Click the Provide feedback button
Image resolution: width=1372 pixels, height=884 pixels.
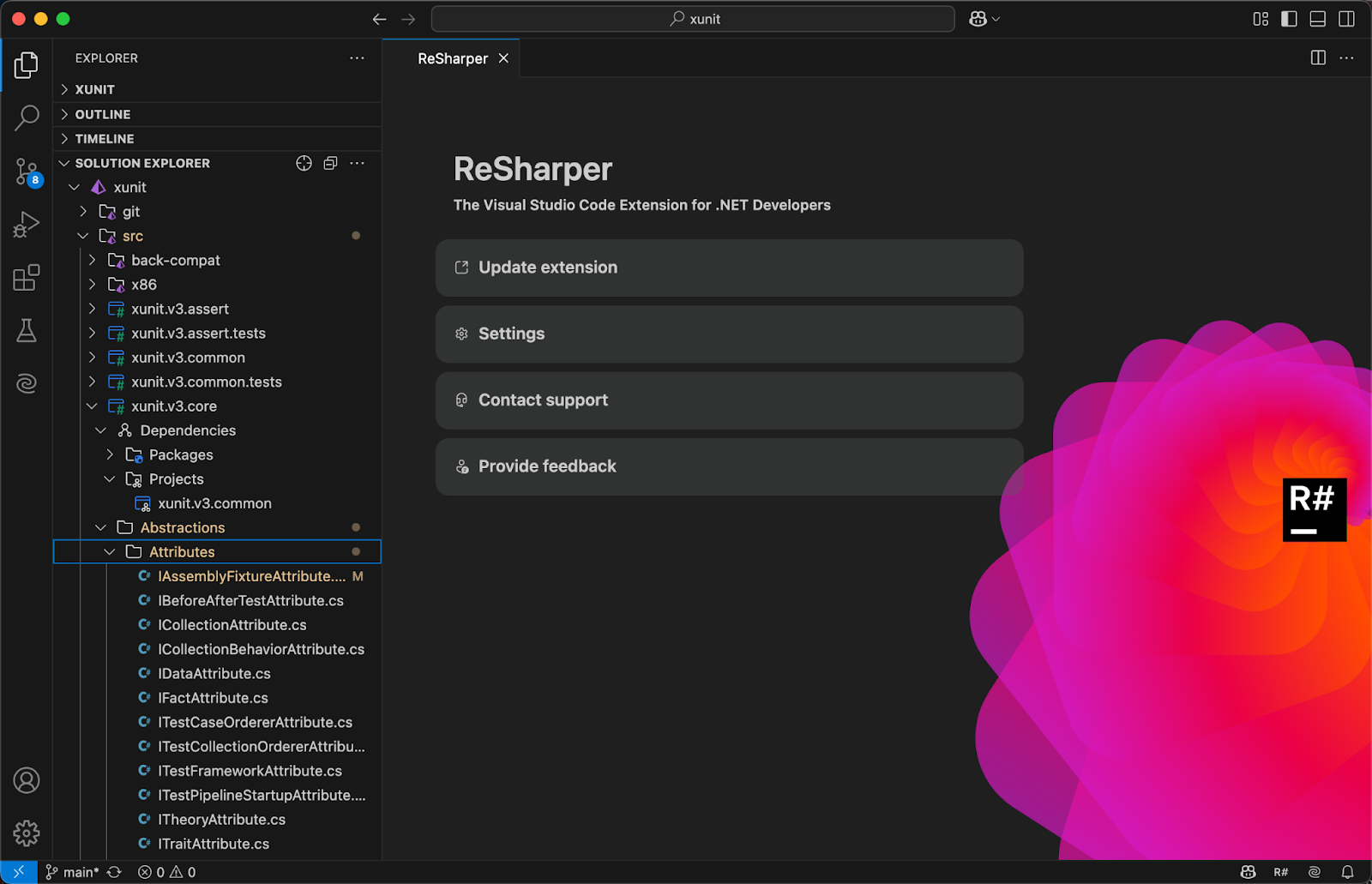click(x=729, y=466)
